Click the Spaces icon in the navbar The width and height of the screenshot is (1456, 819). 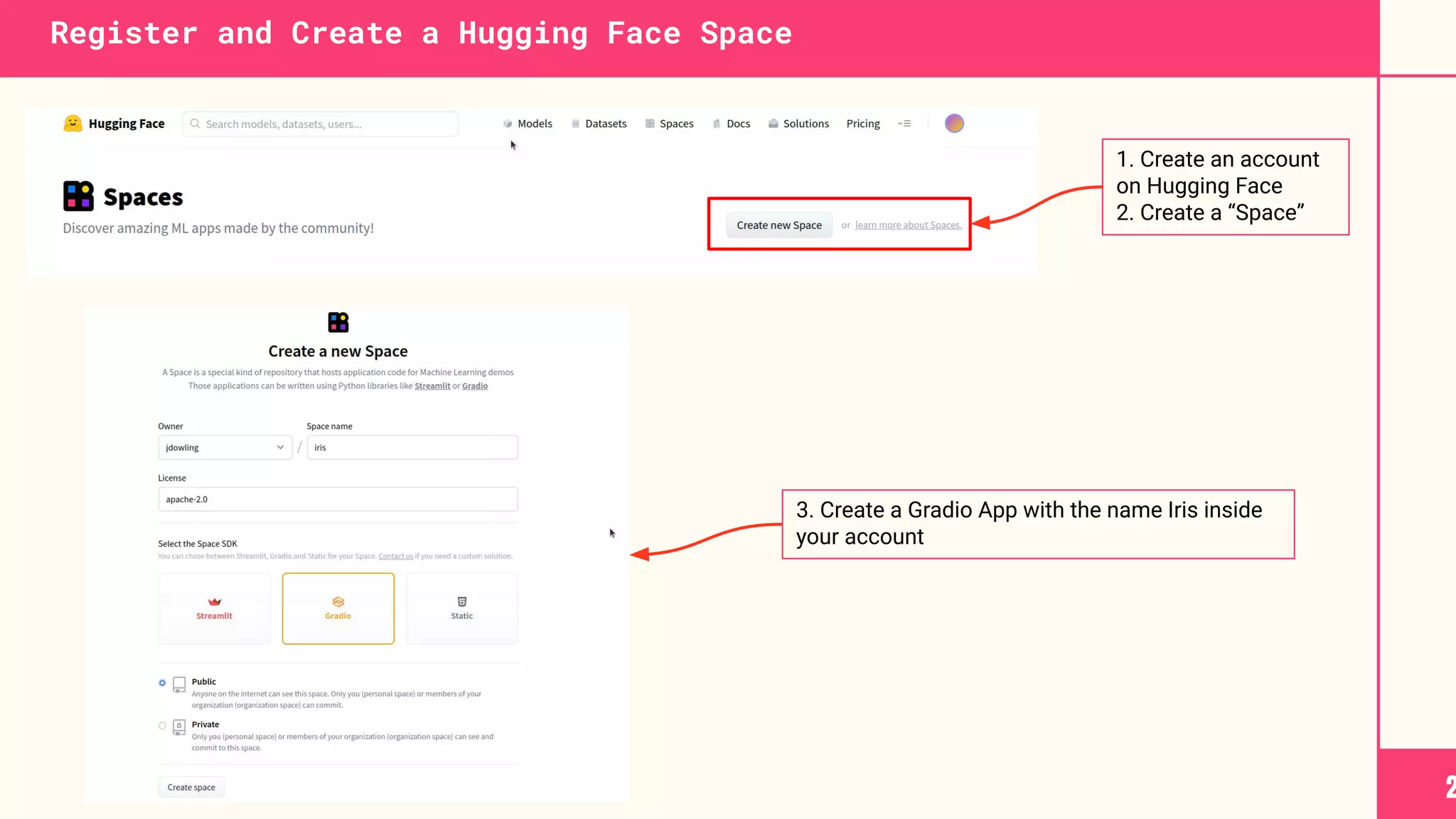[650, 124]
